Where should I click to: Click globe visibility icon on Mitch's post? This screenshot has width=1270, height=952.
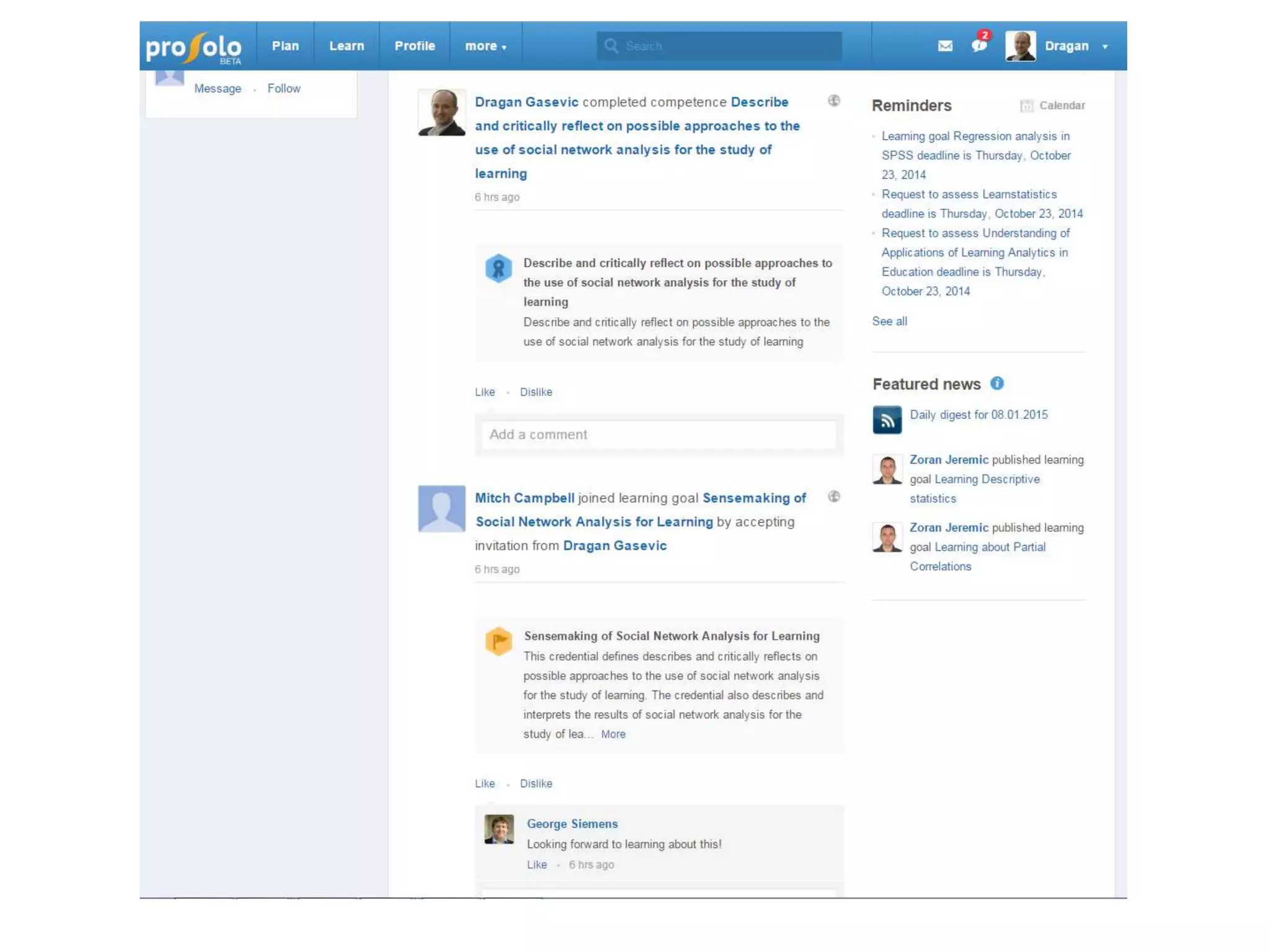(x=834, y=496)
